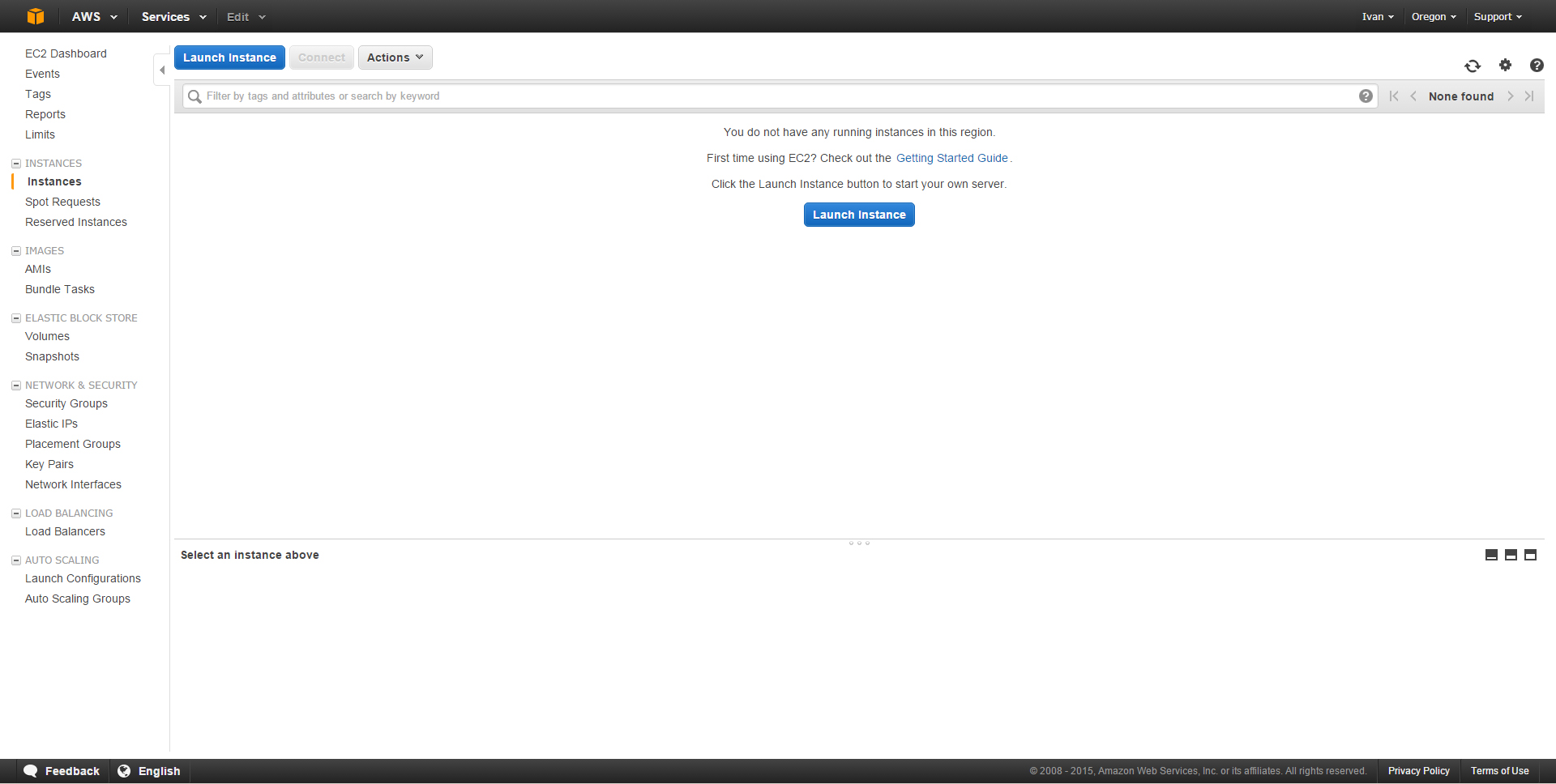Click the filter search input field
This screenshot has width=1556, height=784.
tap(780, 96)
